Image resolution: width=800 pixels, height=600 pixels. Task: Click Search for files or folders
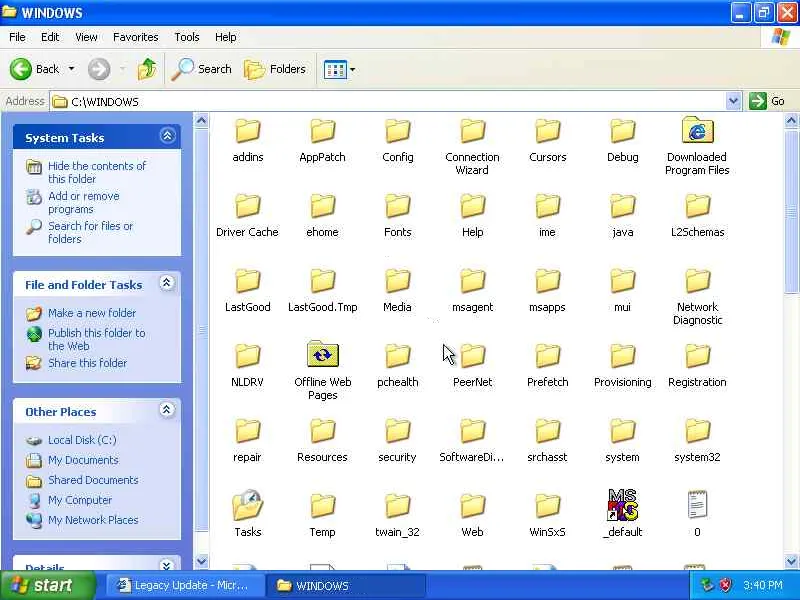coord(90,232)
